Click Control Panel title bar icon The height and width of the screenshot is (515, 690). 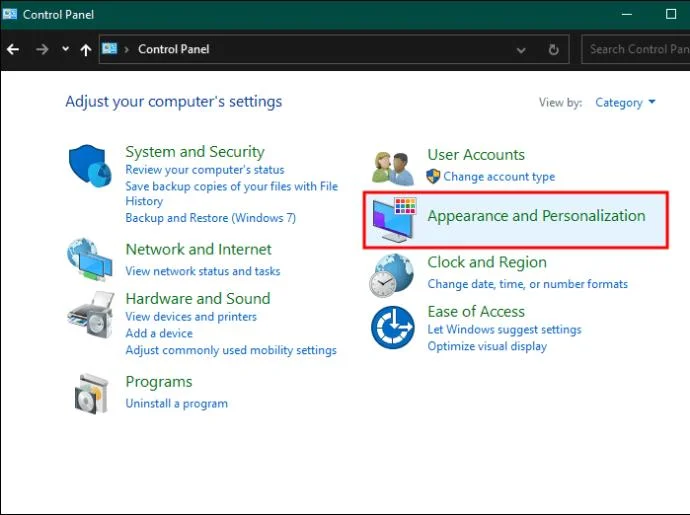(10, 14)
